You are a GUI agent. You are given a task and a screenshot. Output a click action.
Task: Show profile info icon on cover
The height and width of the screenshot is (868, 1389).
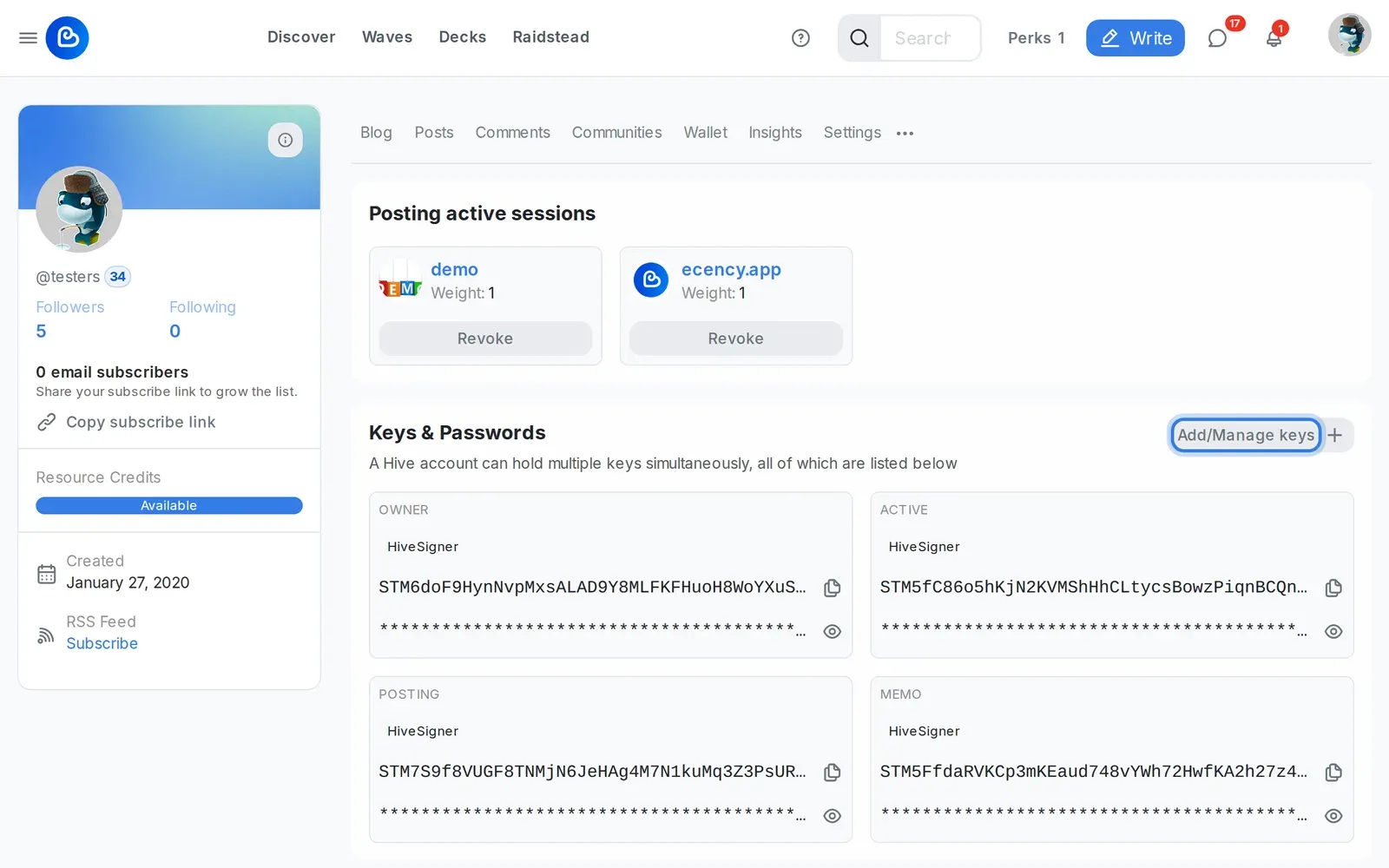(285, 140)
